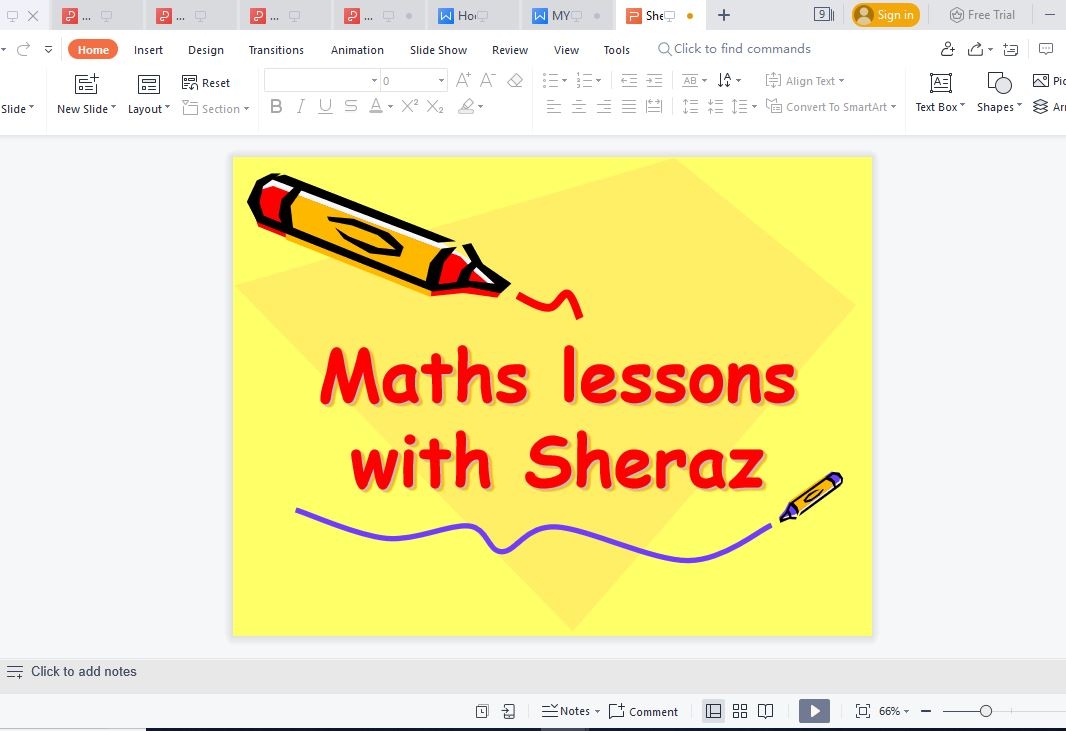Click the notes area to add notes
This screenshot has width=1066, height=731.
click(84, 672)
